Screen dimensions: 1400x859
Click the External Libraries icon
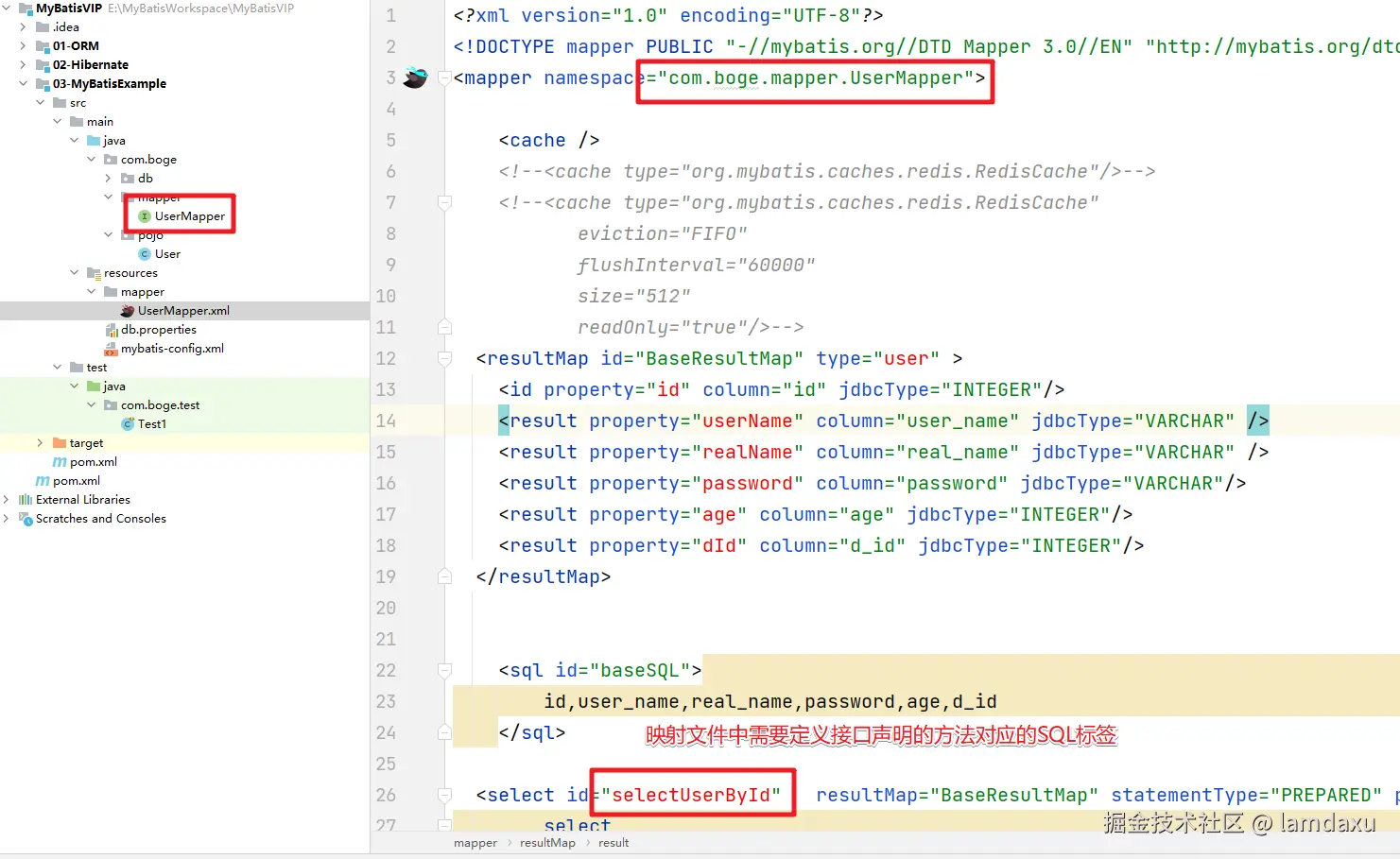[x=26, y=500]
